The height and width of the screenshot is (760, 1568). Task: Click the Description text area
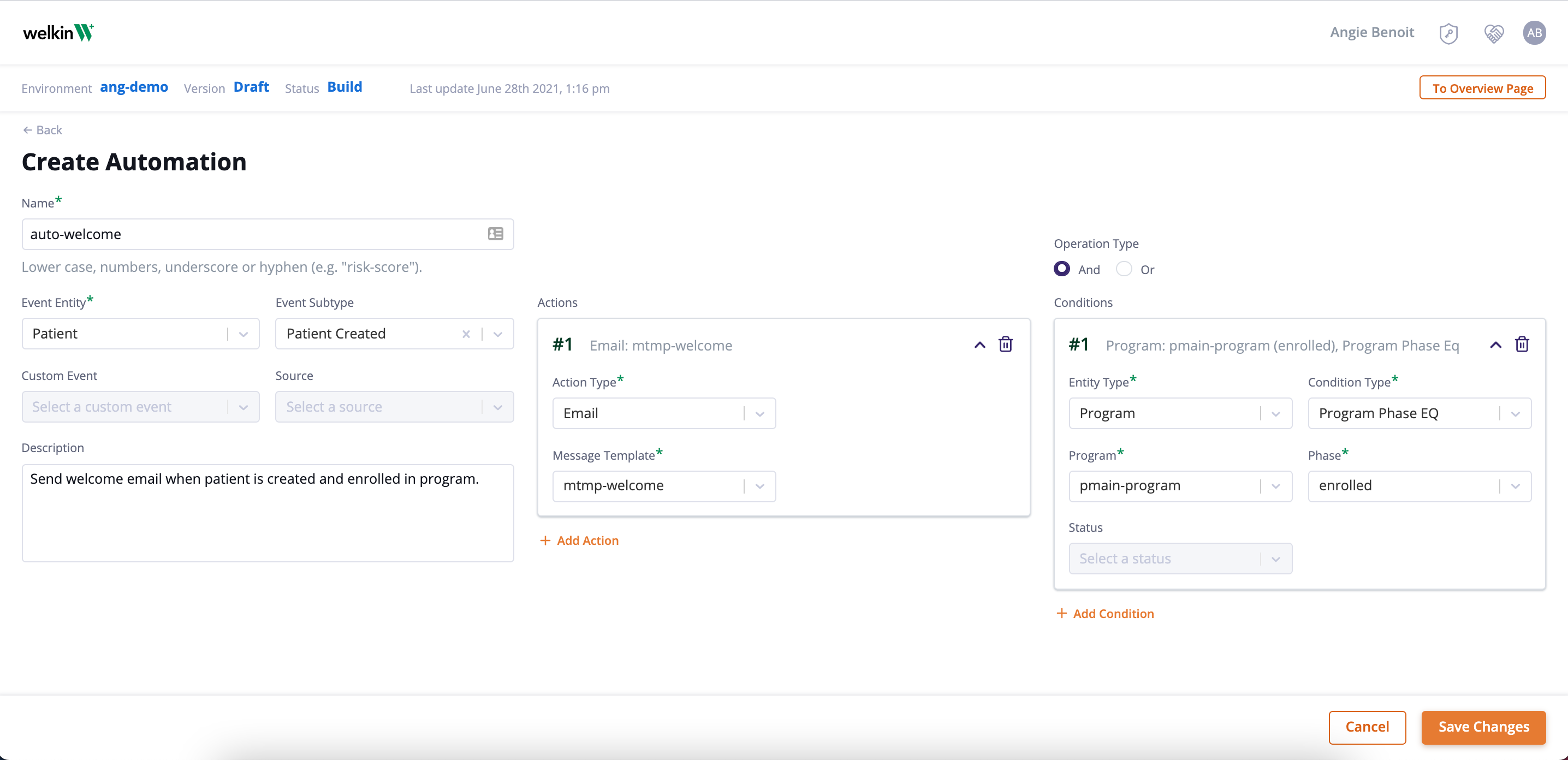coord(268,513)
